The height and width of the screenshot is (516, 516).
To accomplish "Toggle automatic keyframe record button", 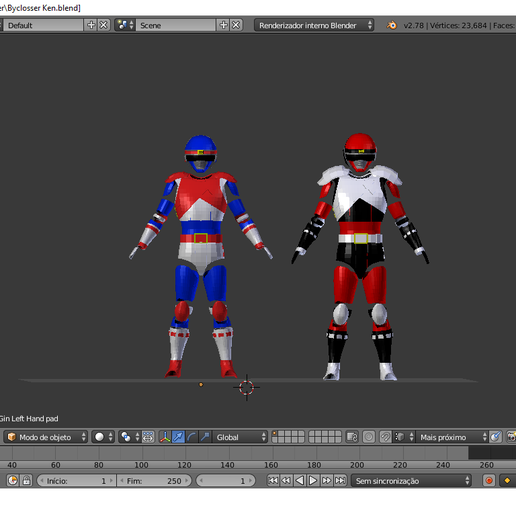I will [x=489, y=480].
